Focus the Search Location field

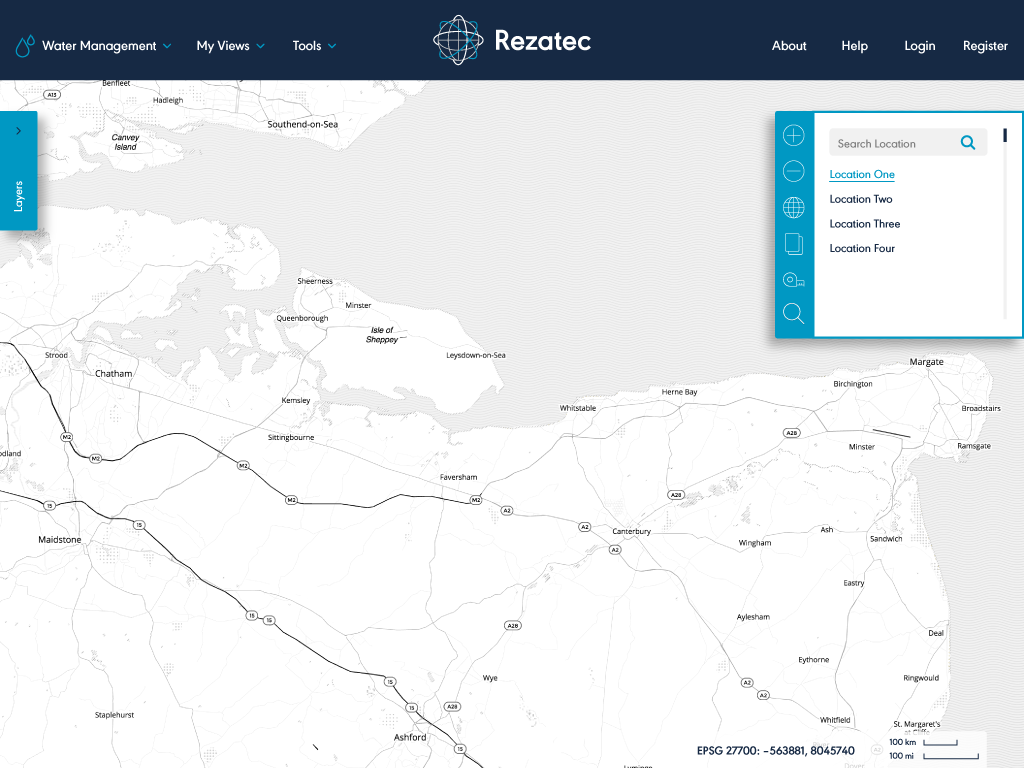point(908,143)
